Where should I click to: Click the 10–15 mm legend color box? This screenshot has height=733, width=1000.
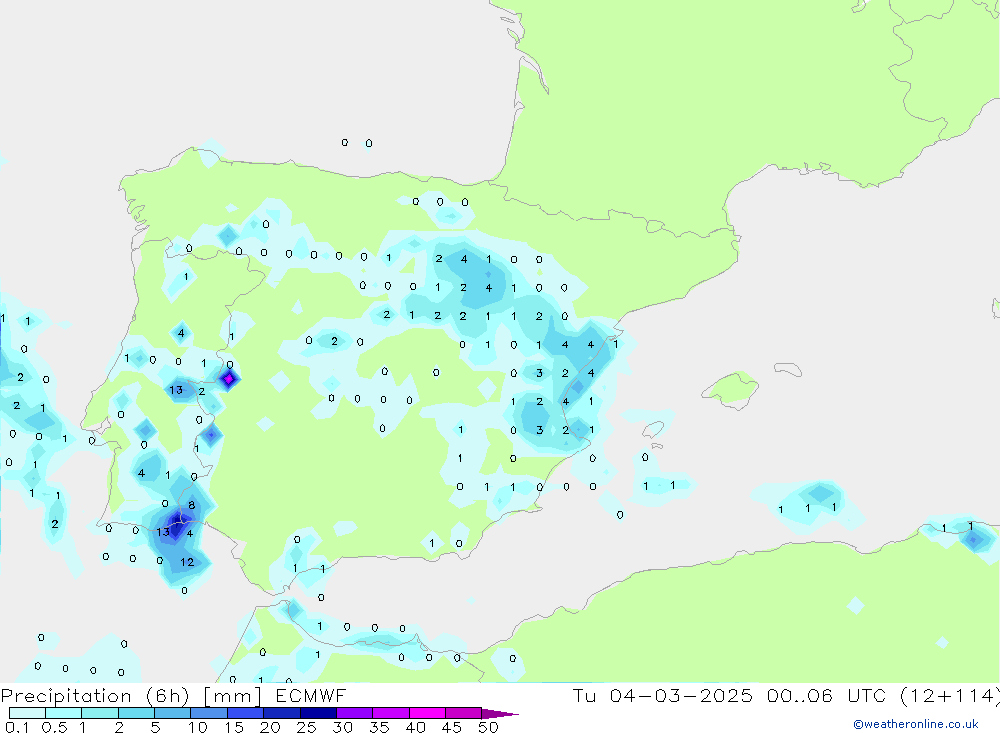pos(209,713)
